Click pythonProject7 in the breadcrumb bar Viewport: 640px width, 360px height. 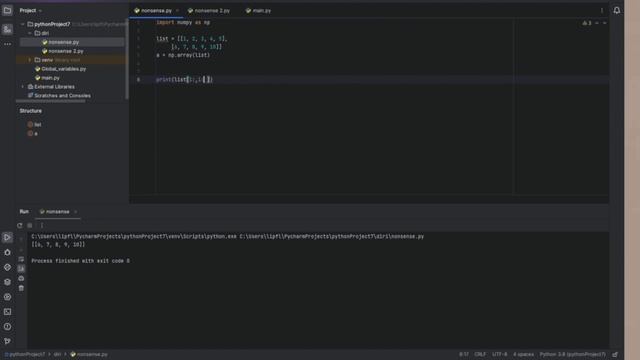(x=27, y=354)
